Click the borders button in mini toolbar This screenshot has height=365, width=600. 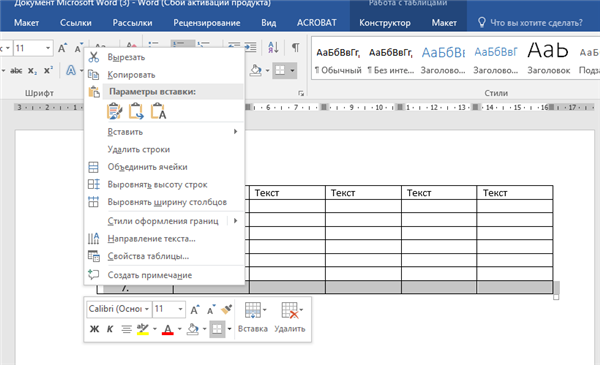point(217,329)
